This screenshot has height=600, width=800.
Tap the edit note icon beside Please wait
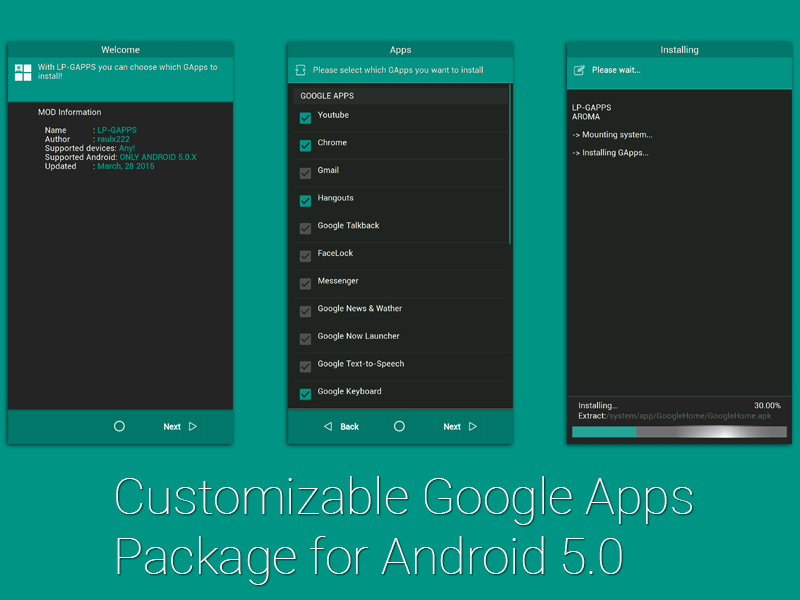(579, 70)
